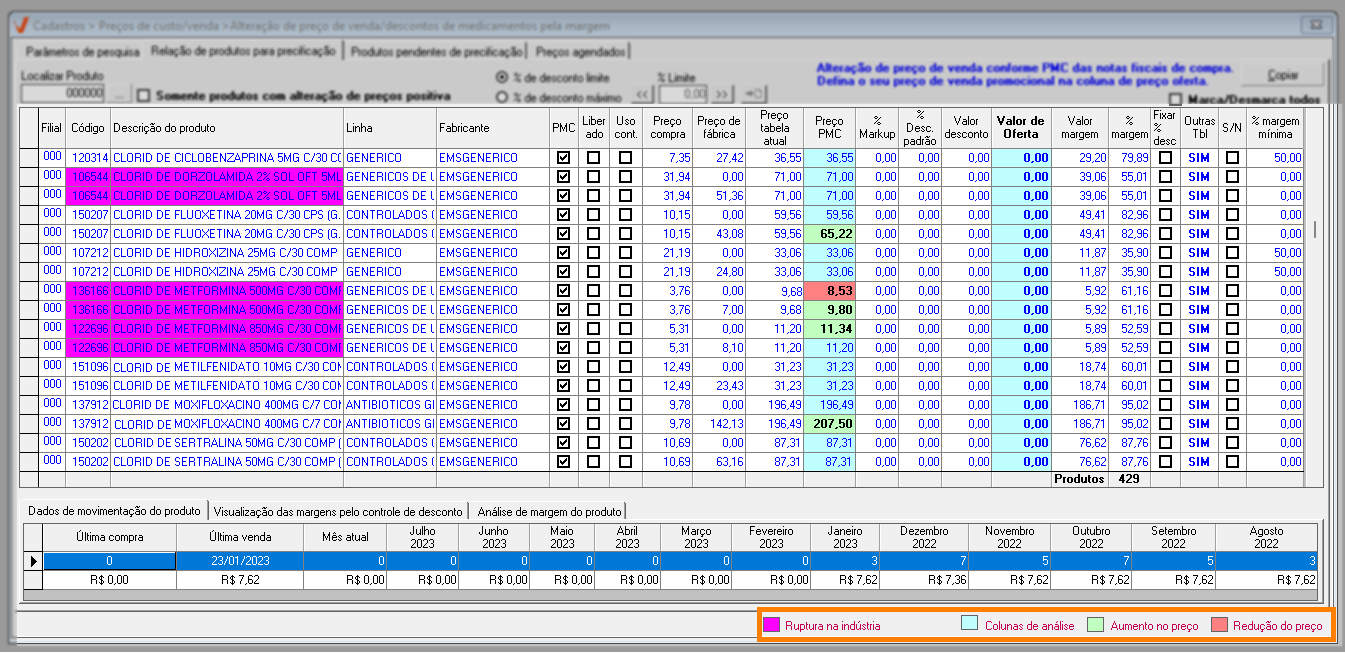Toggle the 'Marca/Desmarca todos' checkbox
Screen dimensions: 1345x654
1175,100
